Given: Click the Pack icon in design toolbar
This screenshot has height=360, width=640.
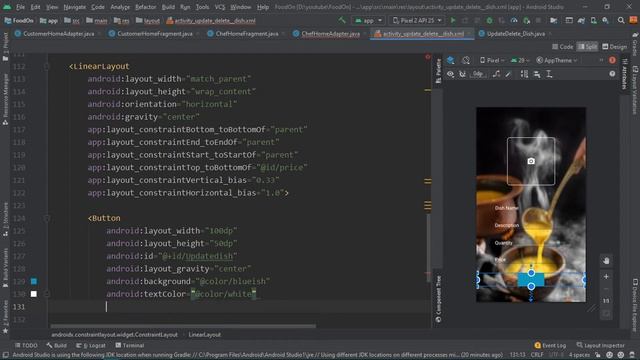Looking at the screenshot, I should [524, 74].
